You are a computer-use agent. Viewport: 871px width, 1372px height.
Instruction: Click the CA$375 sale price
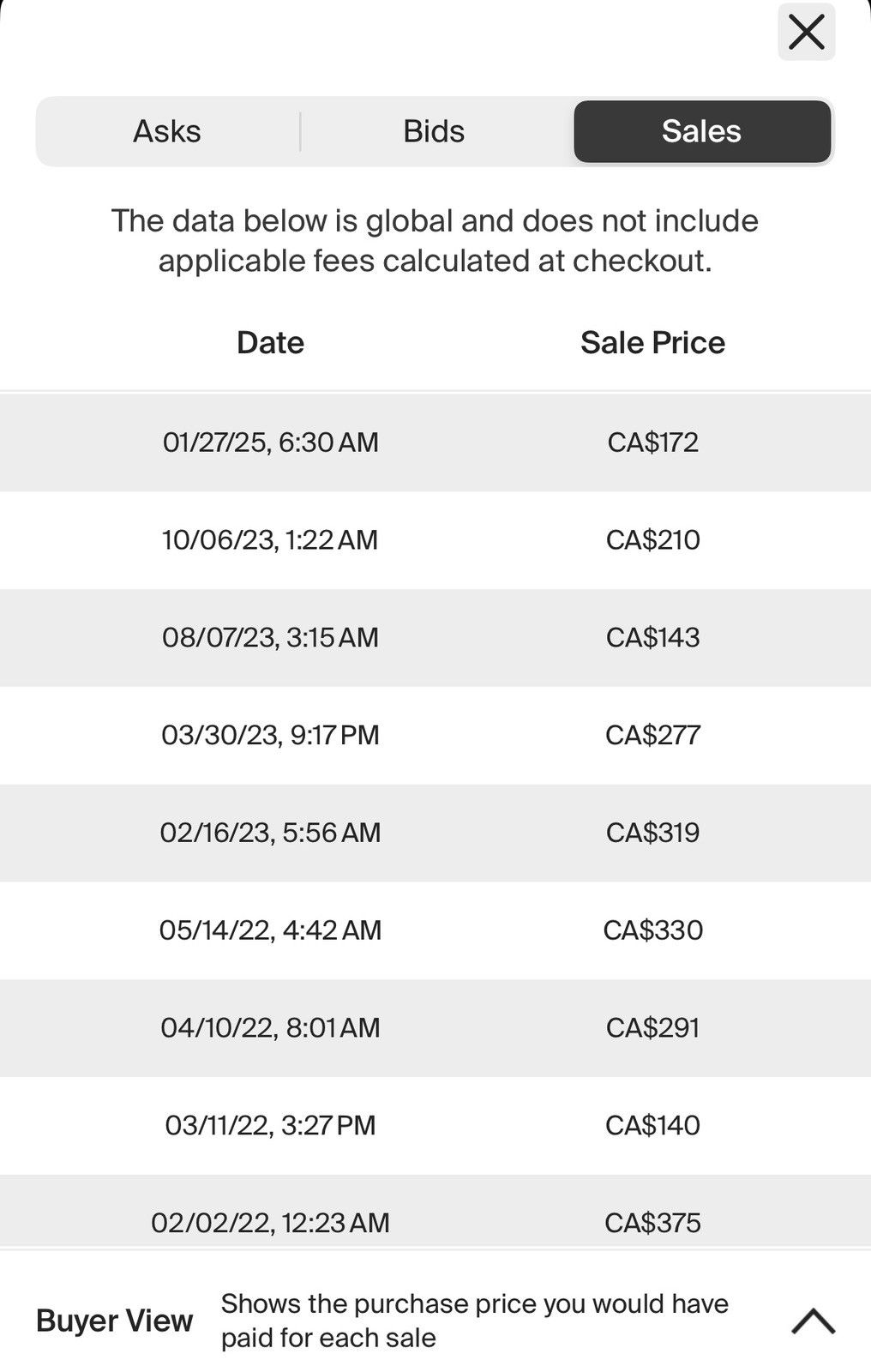click(652, 1223)
